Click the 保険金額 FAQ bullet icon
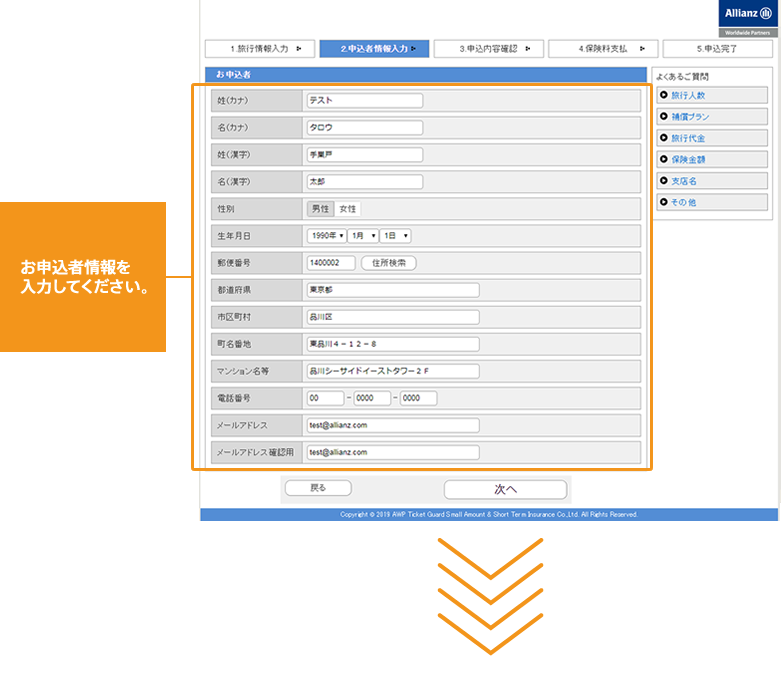Image resolution: width=781 pixels, height=673 pixels. 662,160
